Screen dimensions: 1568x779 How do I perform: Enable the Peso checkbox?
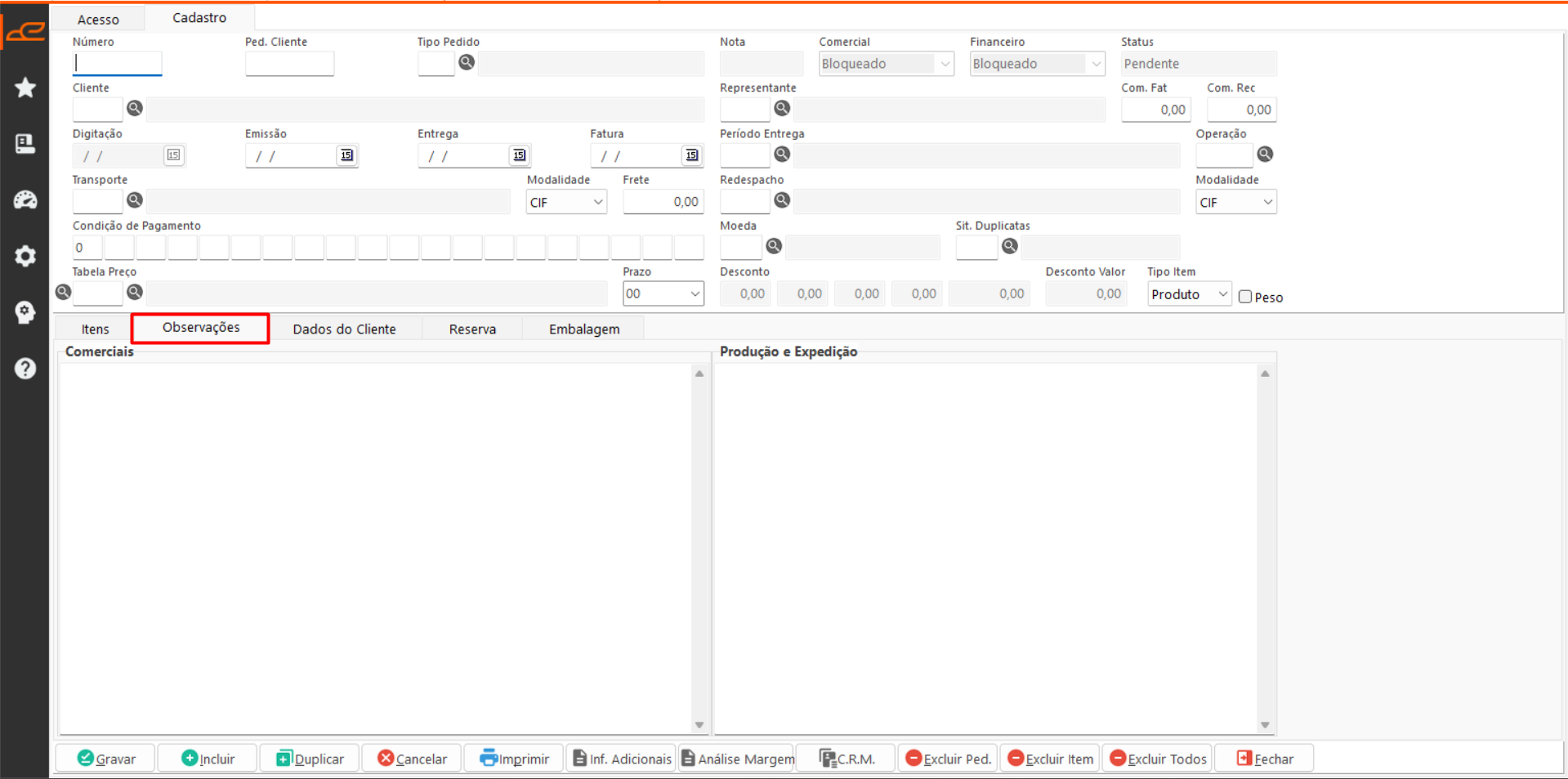pyautogui.click(x=1245, y=297)
